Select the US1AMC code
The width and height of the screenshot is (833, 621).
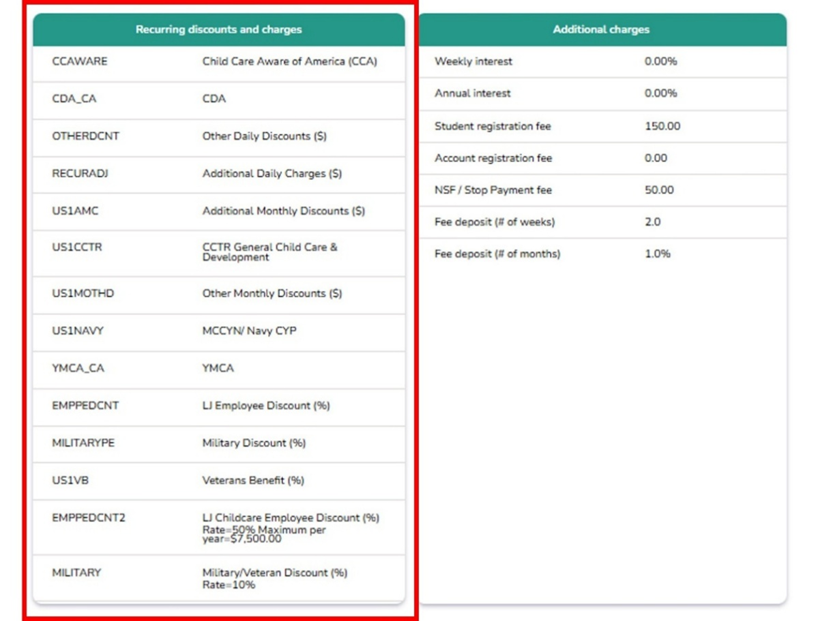click(x=75, y=211)
